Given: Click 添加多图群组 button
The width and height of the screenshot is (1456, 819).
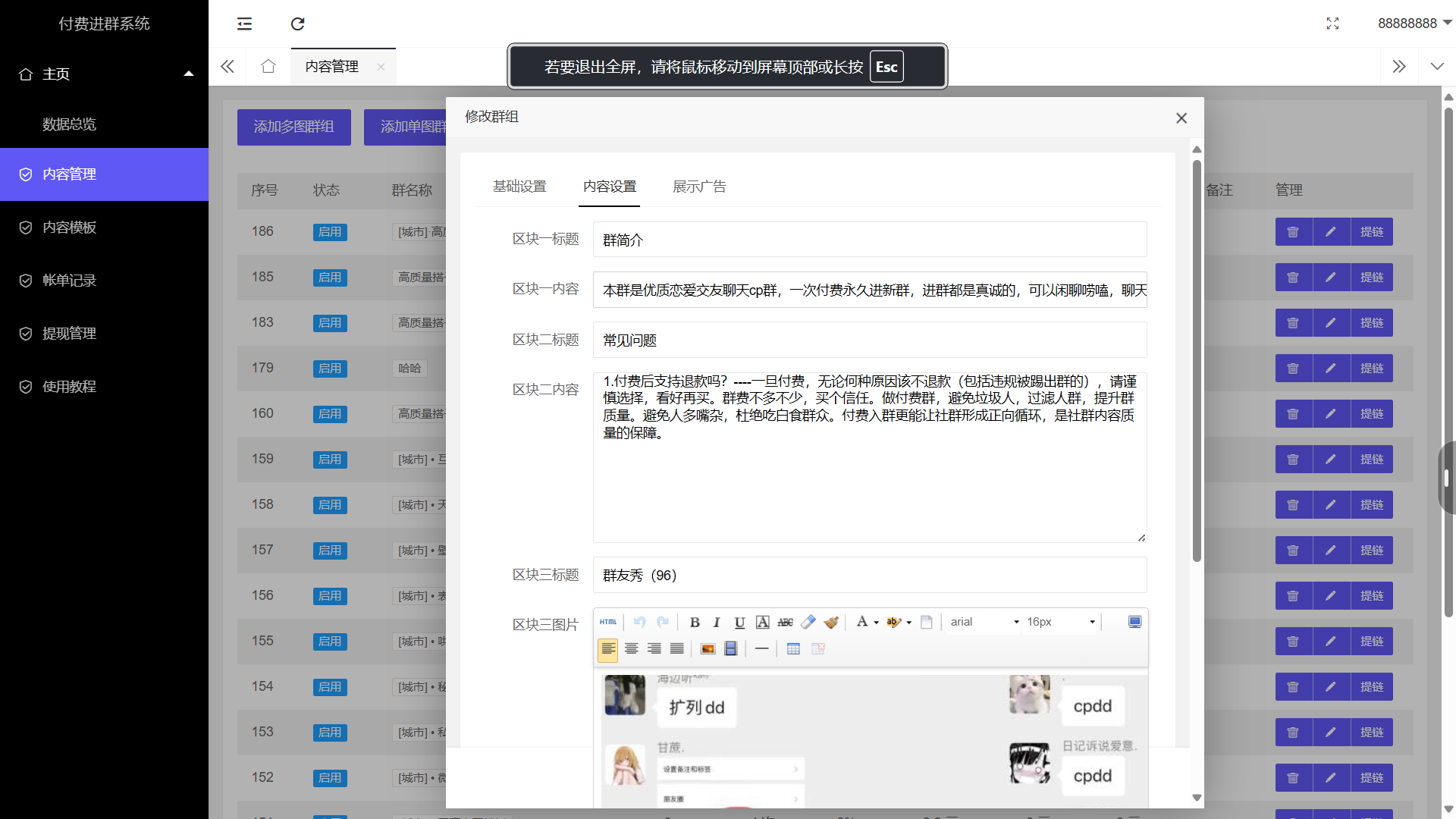Looking at the screenshot, I should click(x=293, y=127).
